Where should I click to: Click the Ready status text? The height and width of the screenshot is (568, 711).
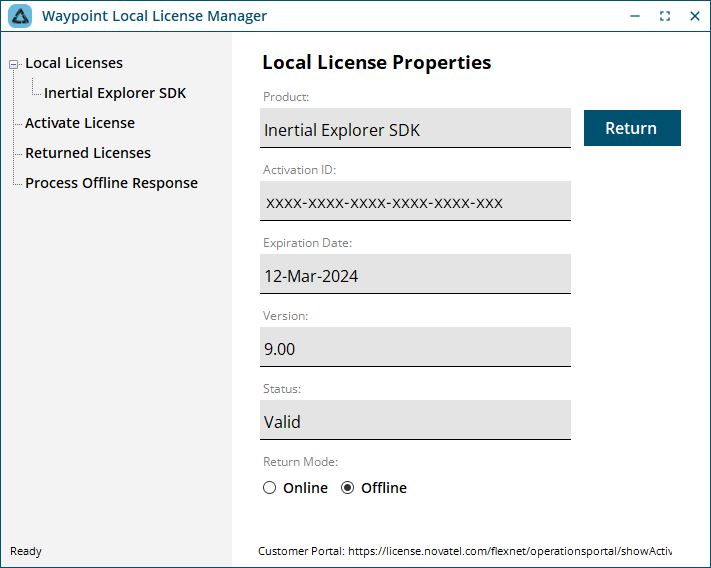coord(26,551)
